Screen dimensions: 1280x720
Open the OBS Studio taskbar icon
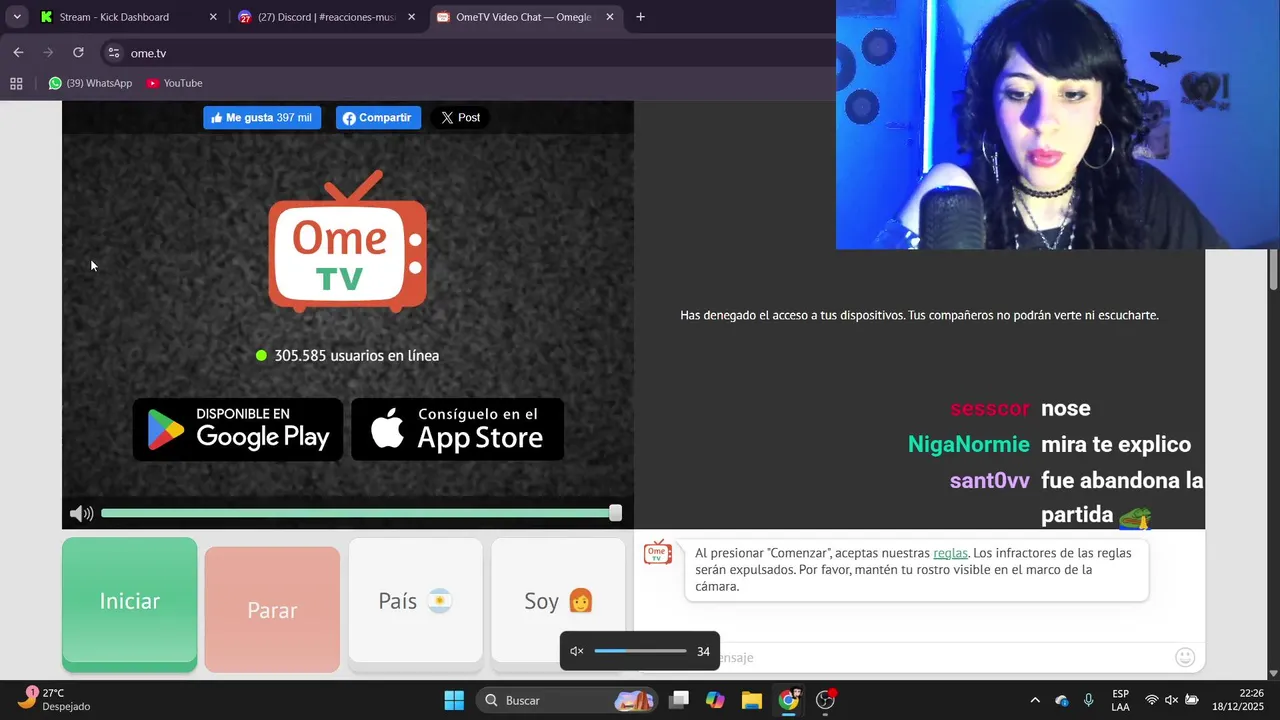pos(825,700)
